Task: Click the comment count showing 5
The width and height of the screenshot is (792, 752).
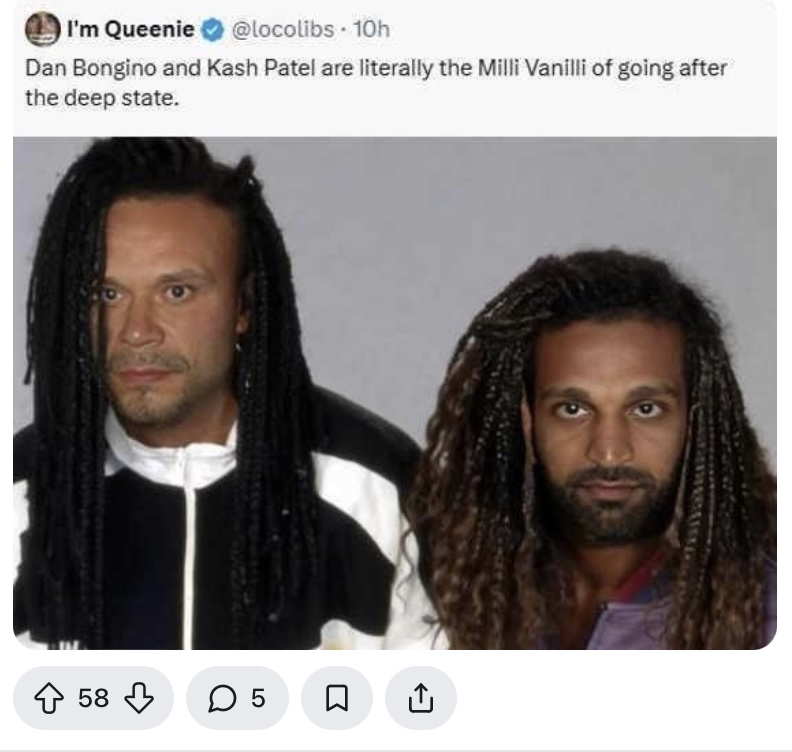Action: [x=258, y=698]
